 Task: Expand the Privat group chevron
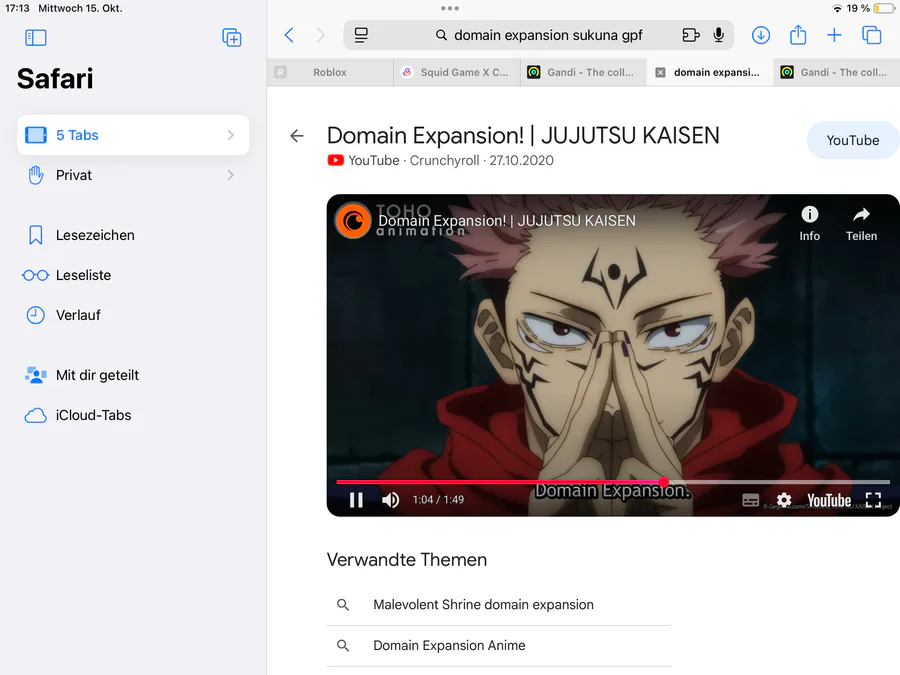(231, 175)
